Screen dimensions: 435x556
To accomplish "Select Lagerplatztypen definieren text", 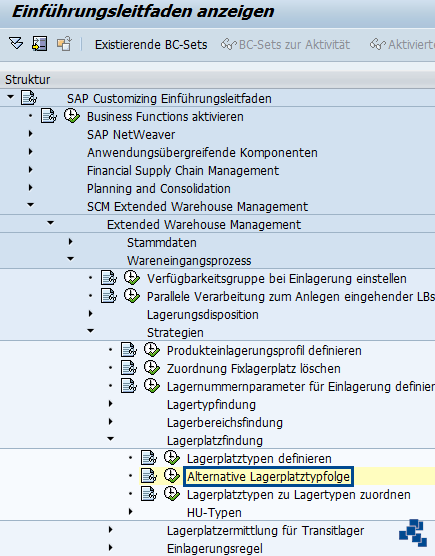I will [259, 459].
